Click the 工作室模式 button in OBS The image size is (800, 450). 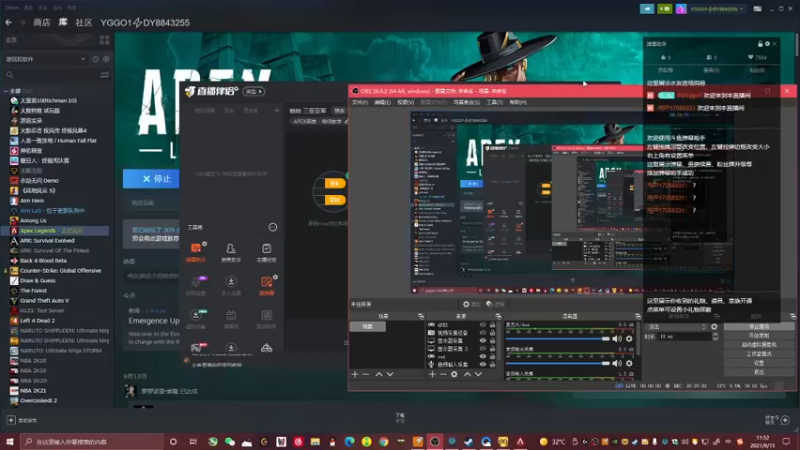[759, 354]
